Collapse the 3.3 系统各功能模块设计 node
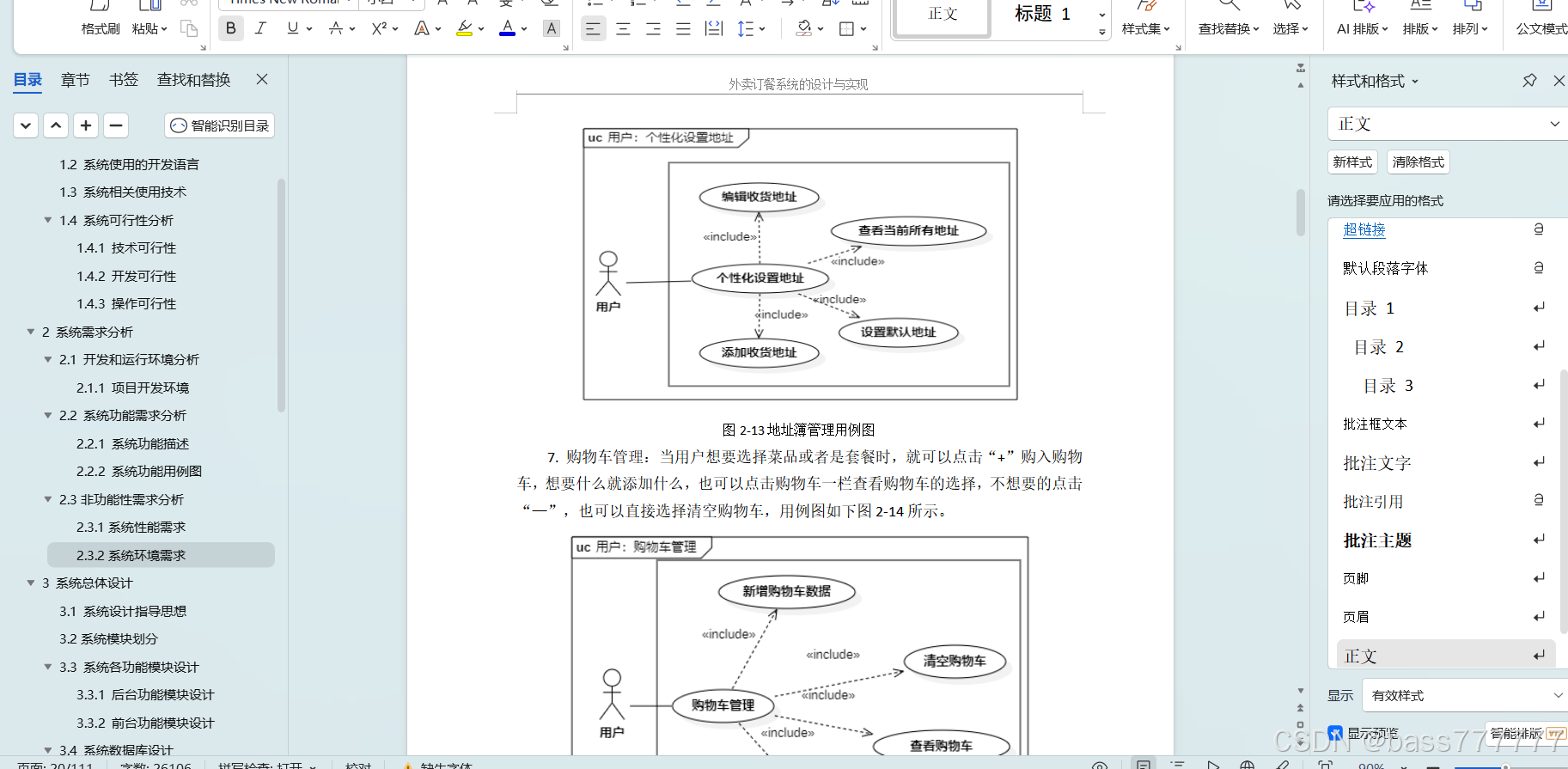1568x769 pixels. coord(48,667)
